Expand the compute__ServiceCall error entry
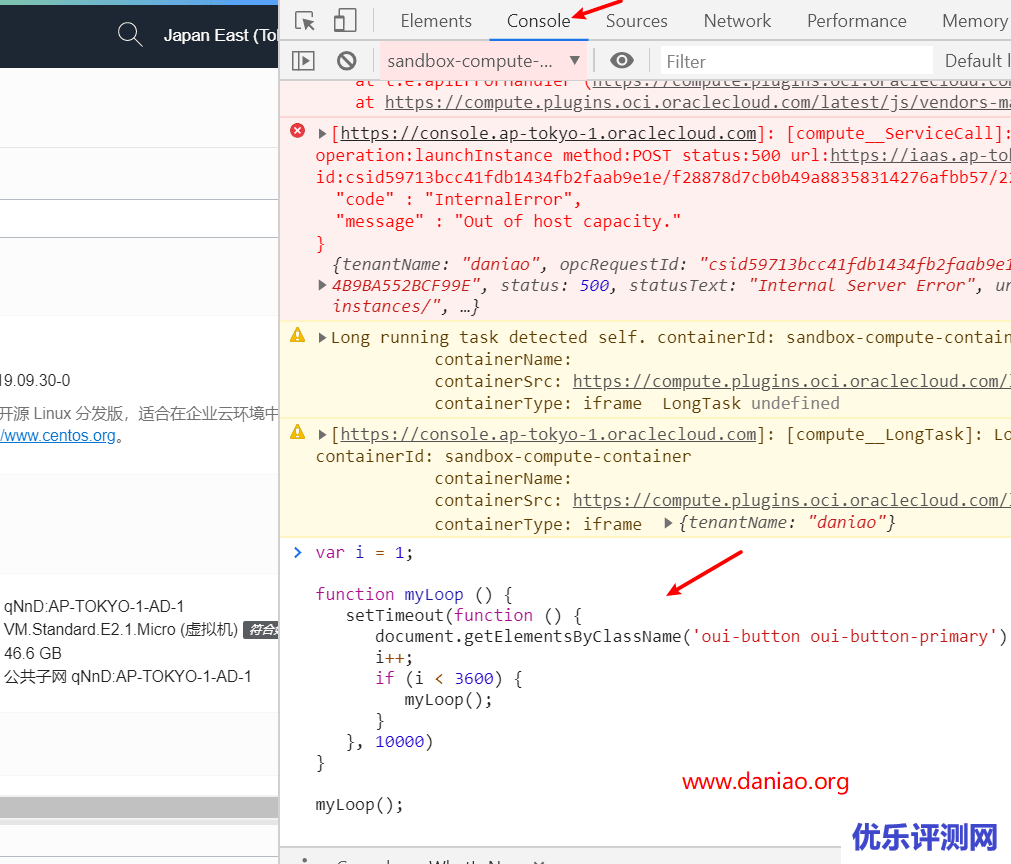This screenshot has height=864, width=1011. [x=323, y=133]
